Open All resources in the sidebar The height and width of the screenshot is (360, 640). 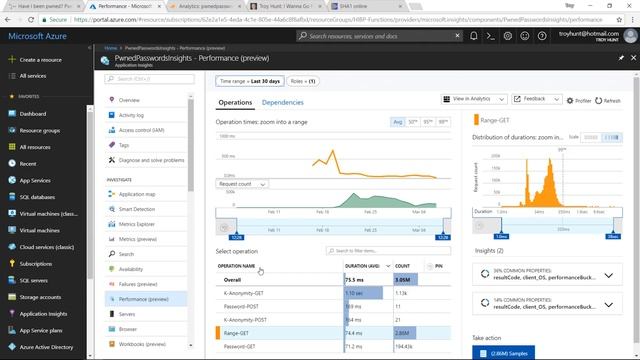pyautogui.click(x=35, y=147)
